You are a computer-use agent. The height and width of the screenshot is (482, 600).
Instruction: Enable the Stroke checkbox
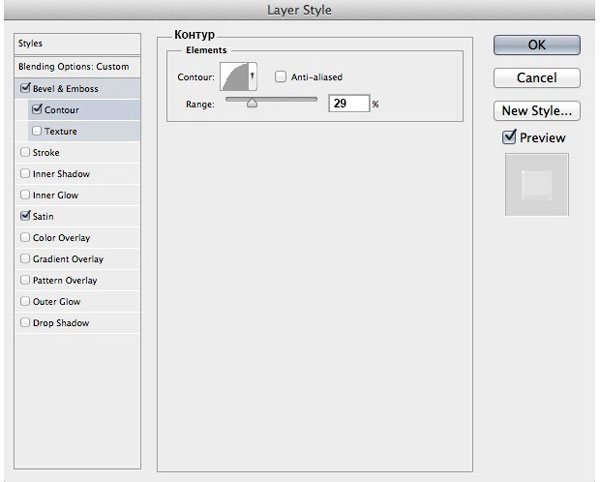click(x=25, y=152)
